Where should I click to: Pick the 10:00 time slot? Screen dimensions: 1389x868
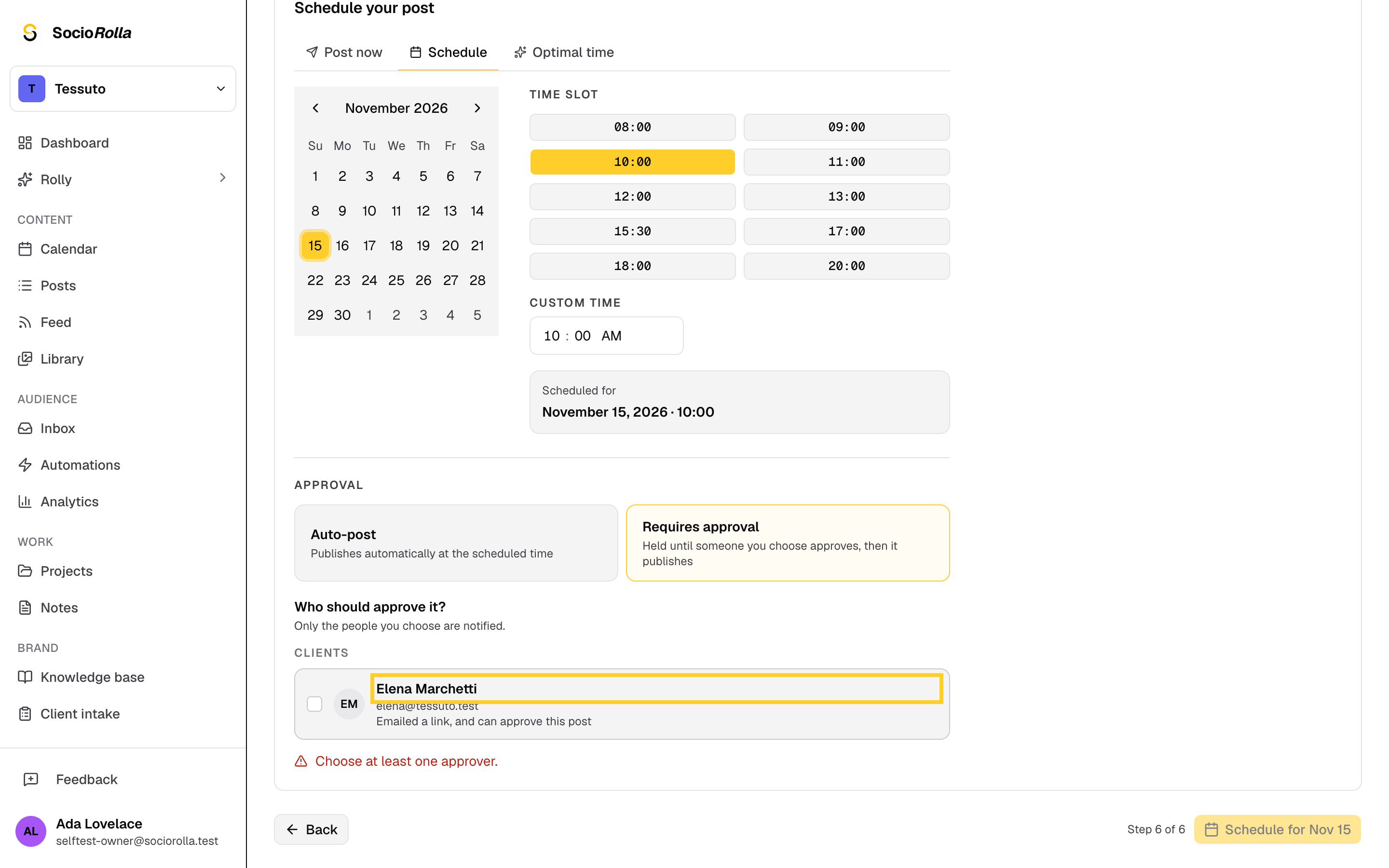(632, 162)
